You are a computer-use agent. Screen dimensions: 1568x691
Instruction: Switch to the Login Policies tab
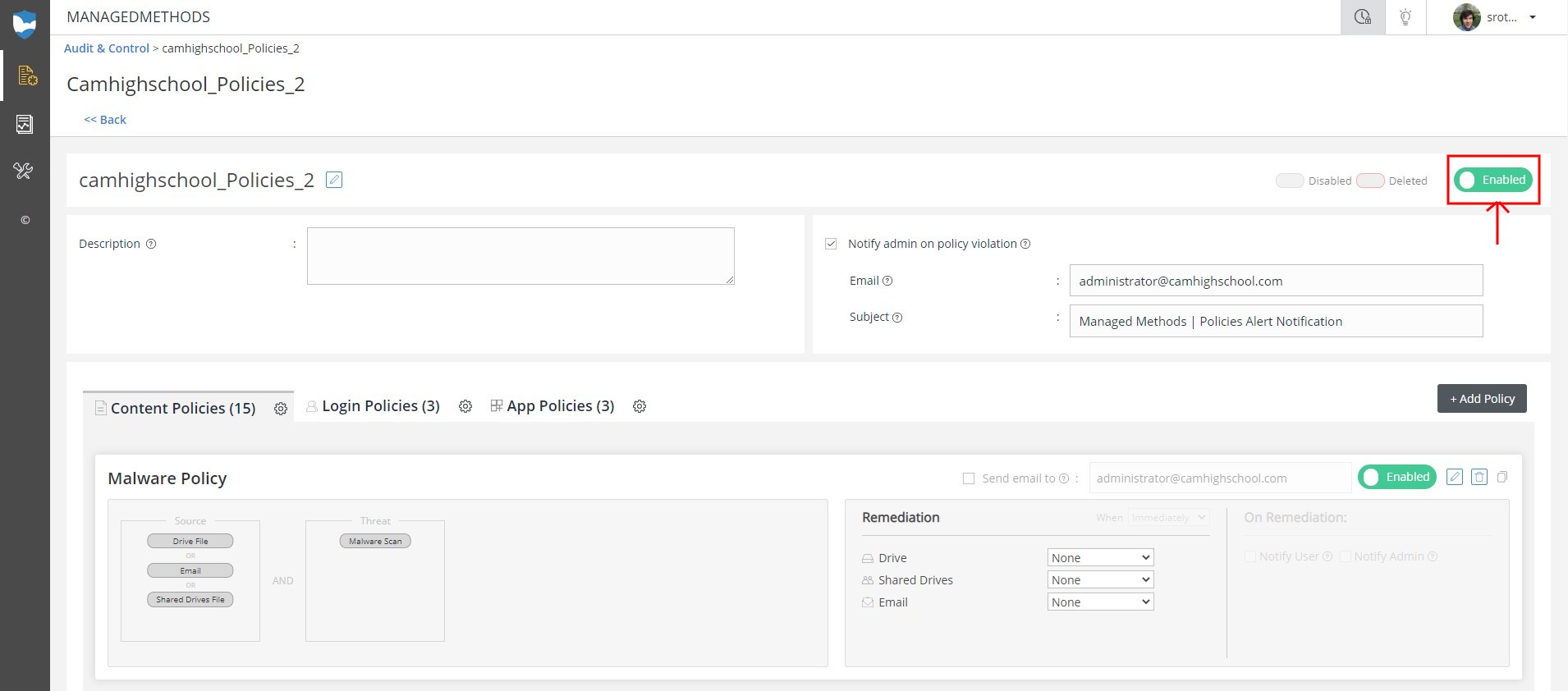[x=380, y=406]
